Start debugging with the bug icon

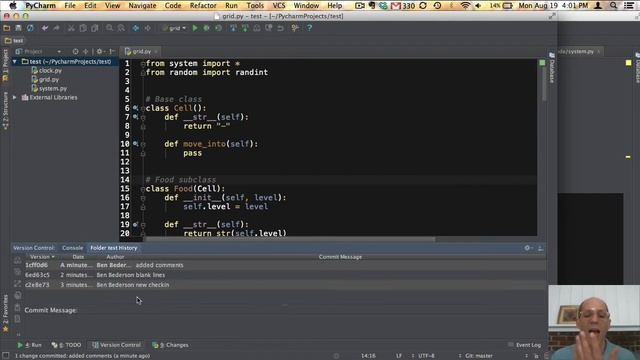(207, 28)
